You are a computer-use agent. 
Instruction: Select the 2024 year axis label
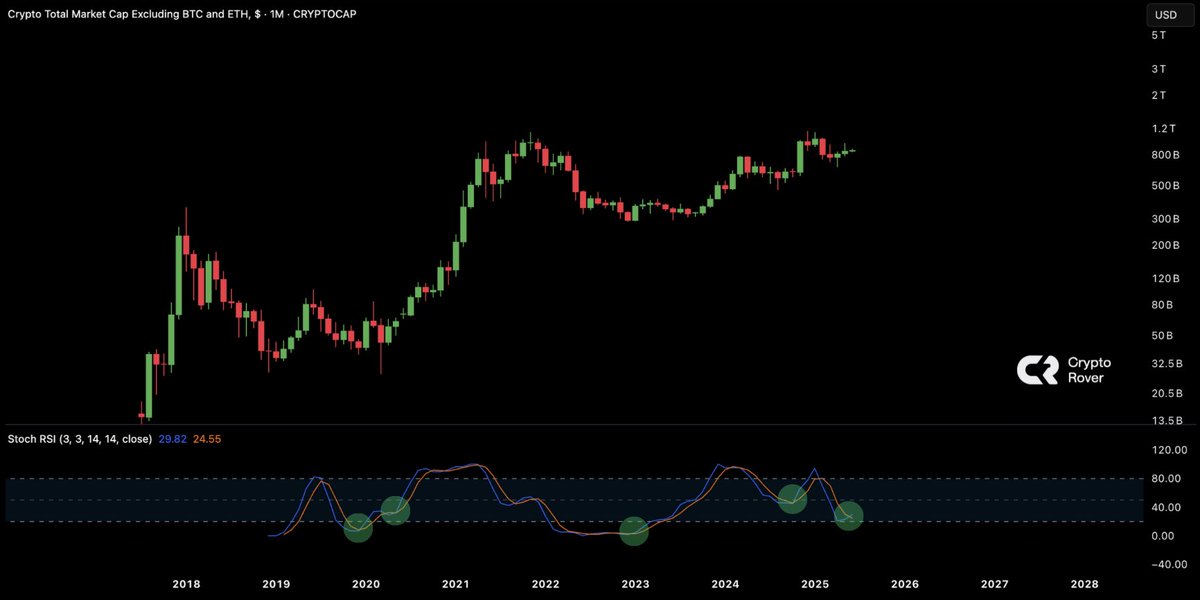pos(725,584)
